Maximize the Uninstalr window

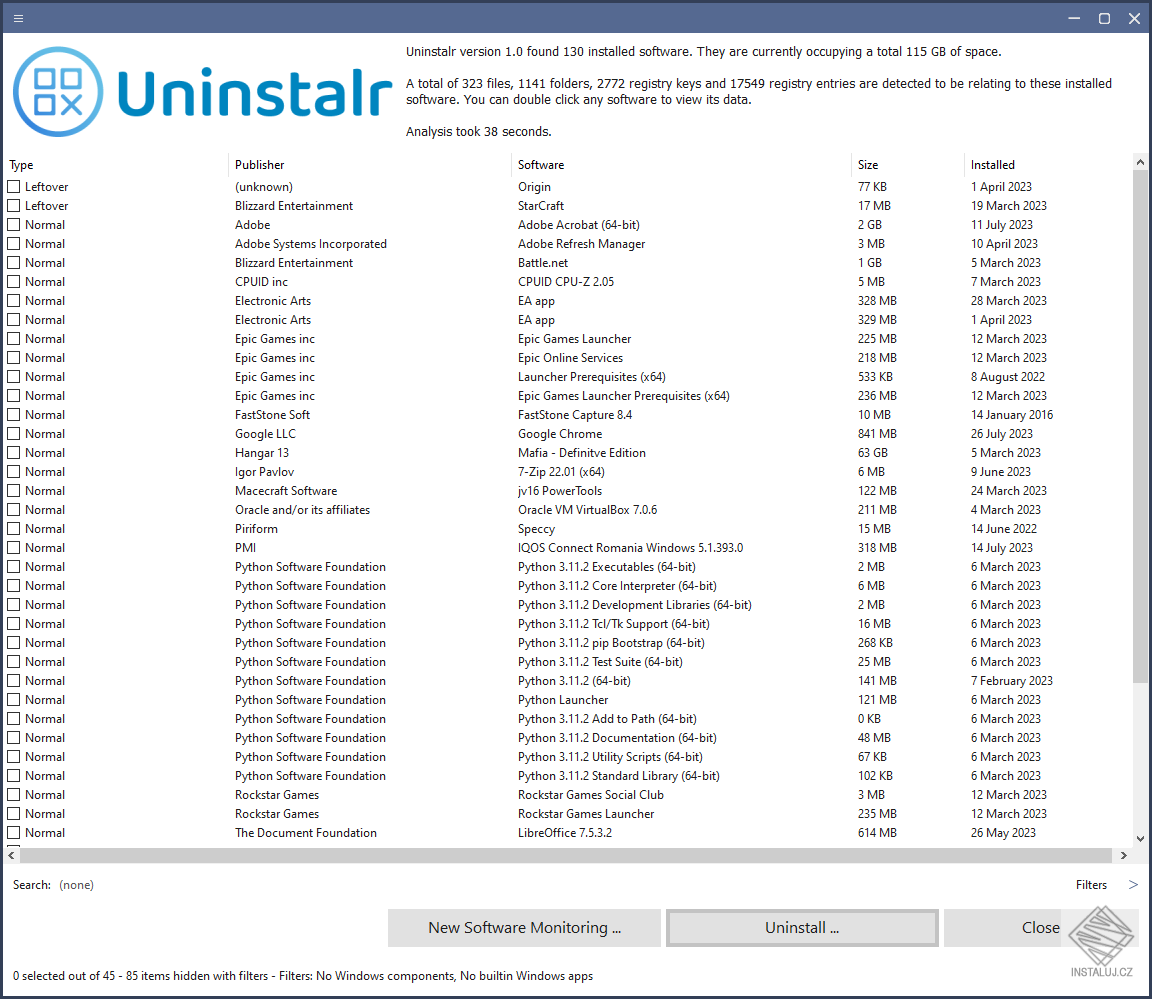pyautogui.click(x=1104, y=18)
